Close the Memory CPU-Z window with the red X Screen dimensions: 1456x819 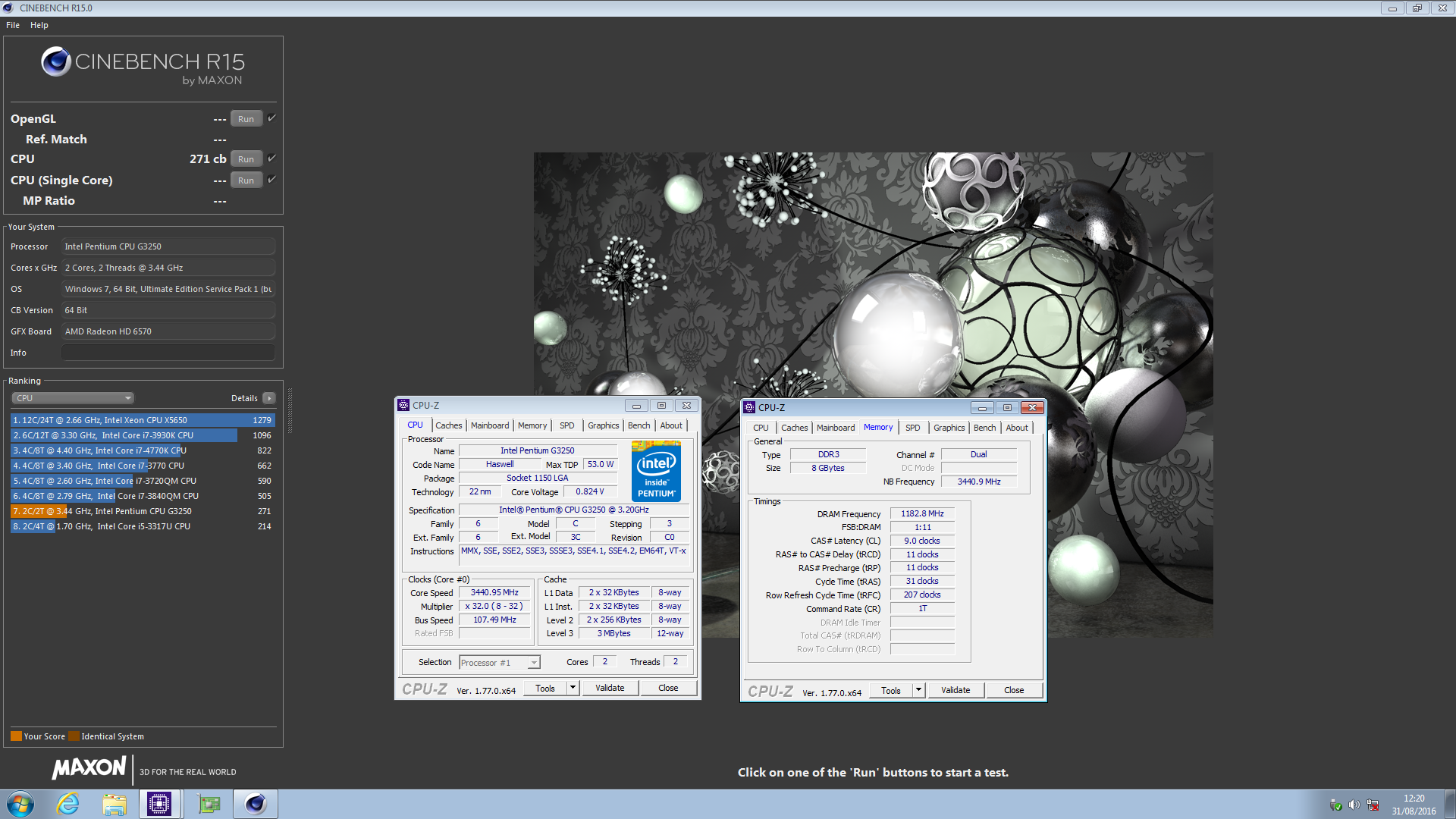pos(1032,408)
